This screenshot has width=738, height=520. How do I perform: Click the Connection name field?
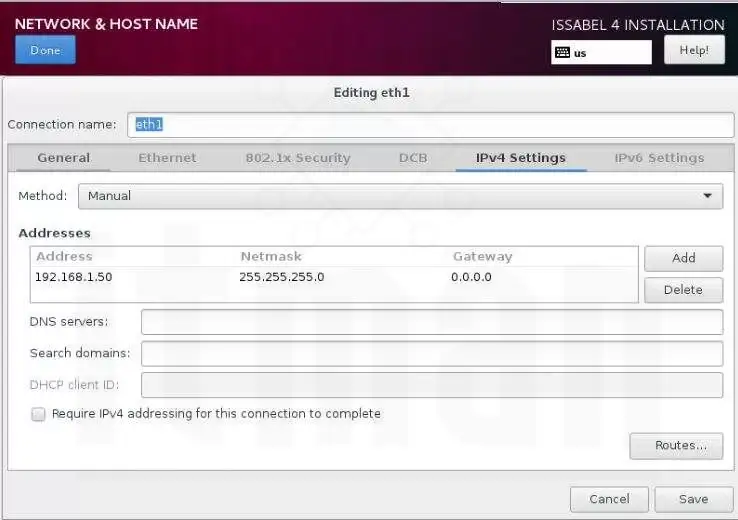(x=430, y=125)
